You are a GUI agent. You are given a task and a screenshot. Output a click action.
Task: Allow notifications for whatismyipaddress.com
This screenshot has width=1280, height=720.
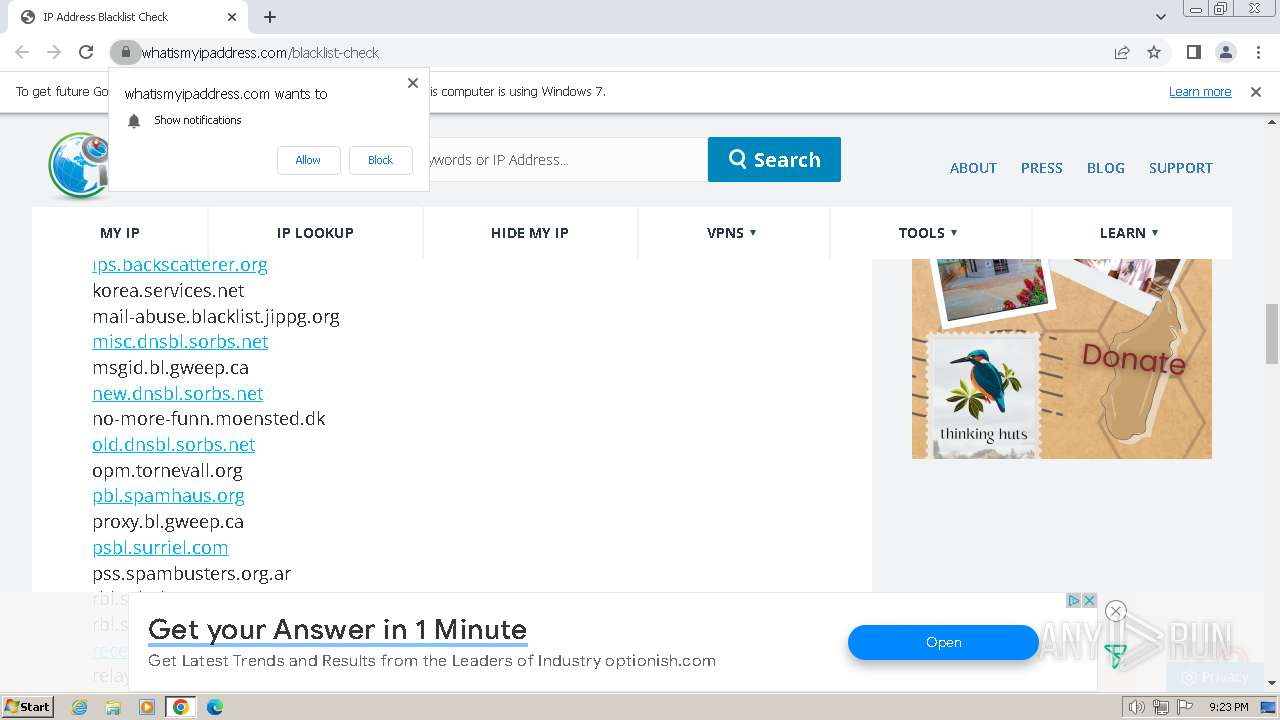(308, 160)
